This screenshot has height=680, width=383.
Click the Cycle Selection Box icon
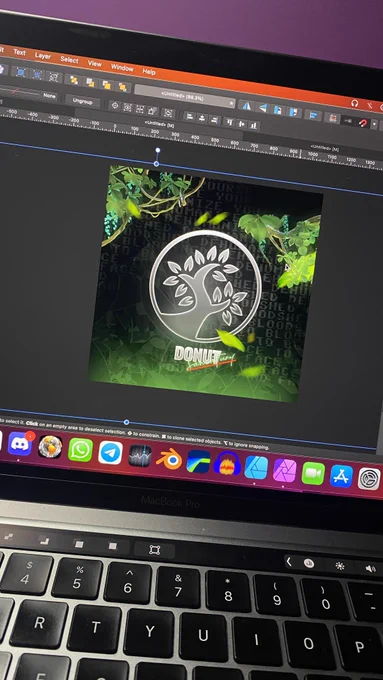click(168, 113)
